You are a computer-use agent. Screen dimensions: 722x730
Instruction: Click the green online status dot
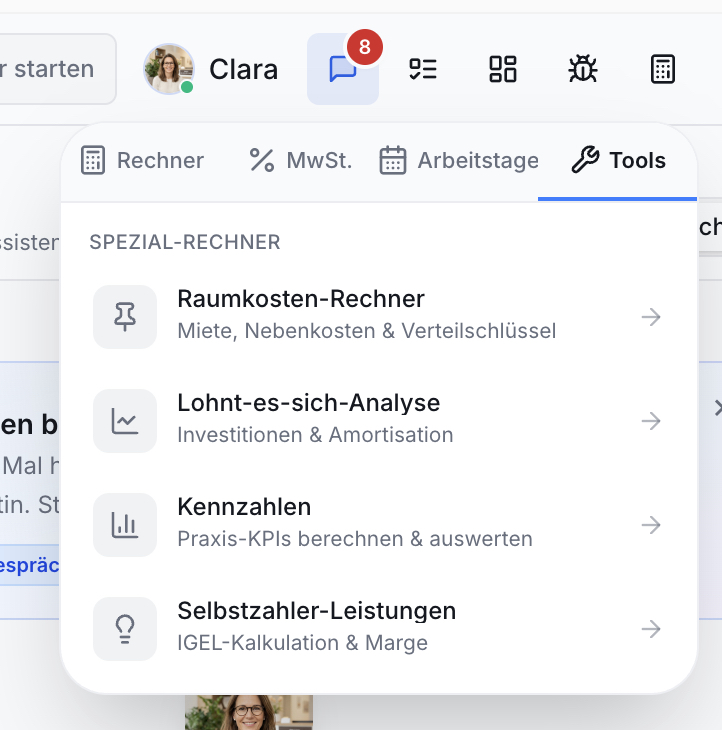tap(187, 87)
